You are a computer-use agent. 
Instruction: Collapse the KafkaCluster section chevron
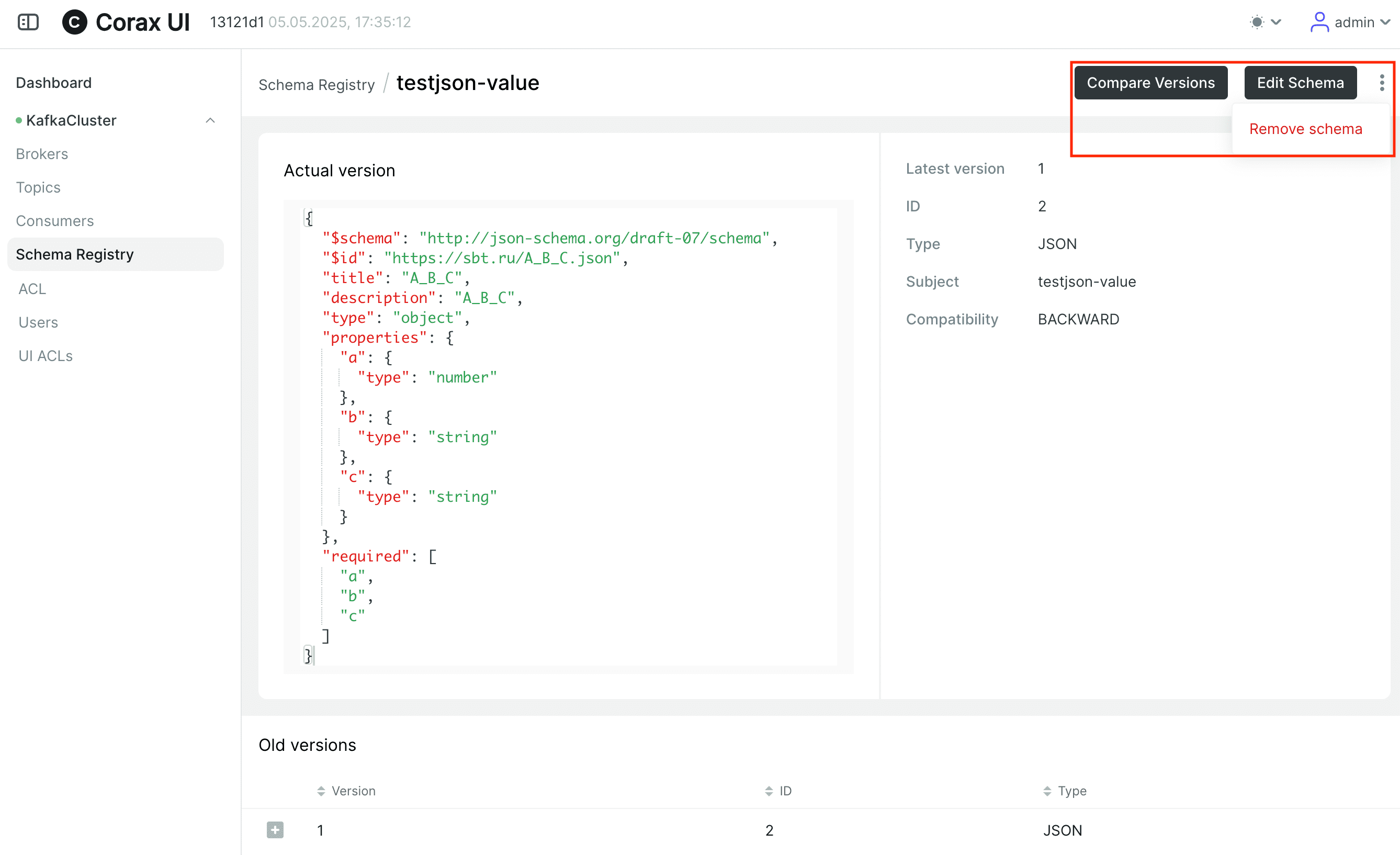coord(210,120)
